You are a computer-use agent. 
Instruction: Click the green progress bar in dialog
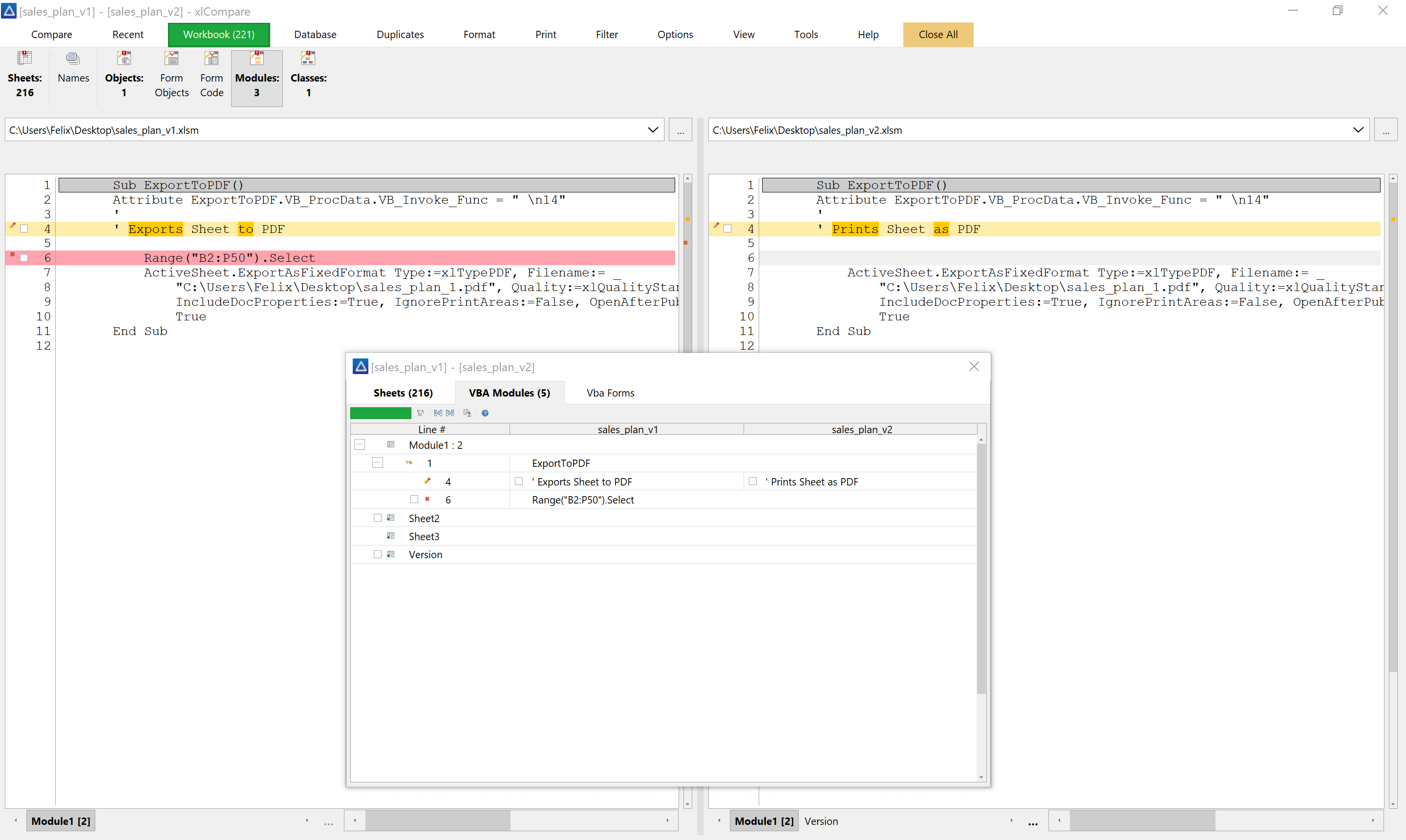point(381,413)
